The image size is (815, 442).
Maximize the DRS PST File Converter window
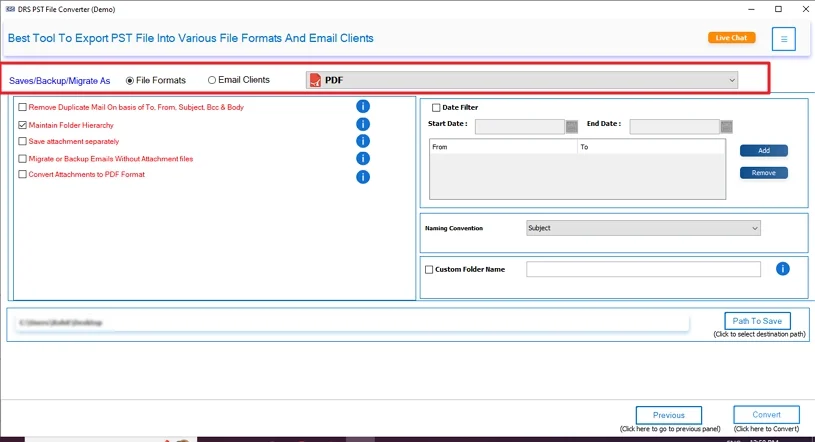(778, 9)
